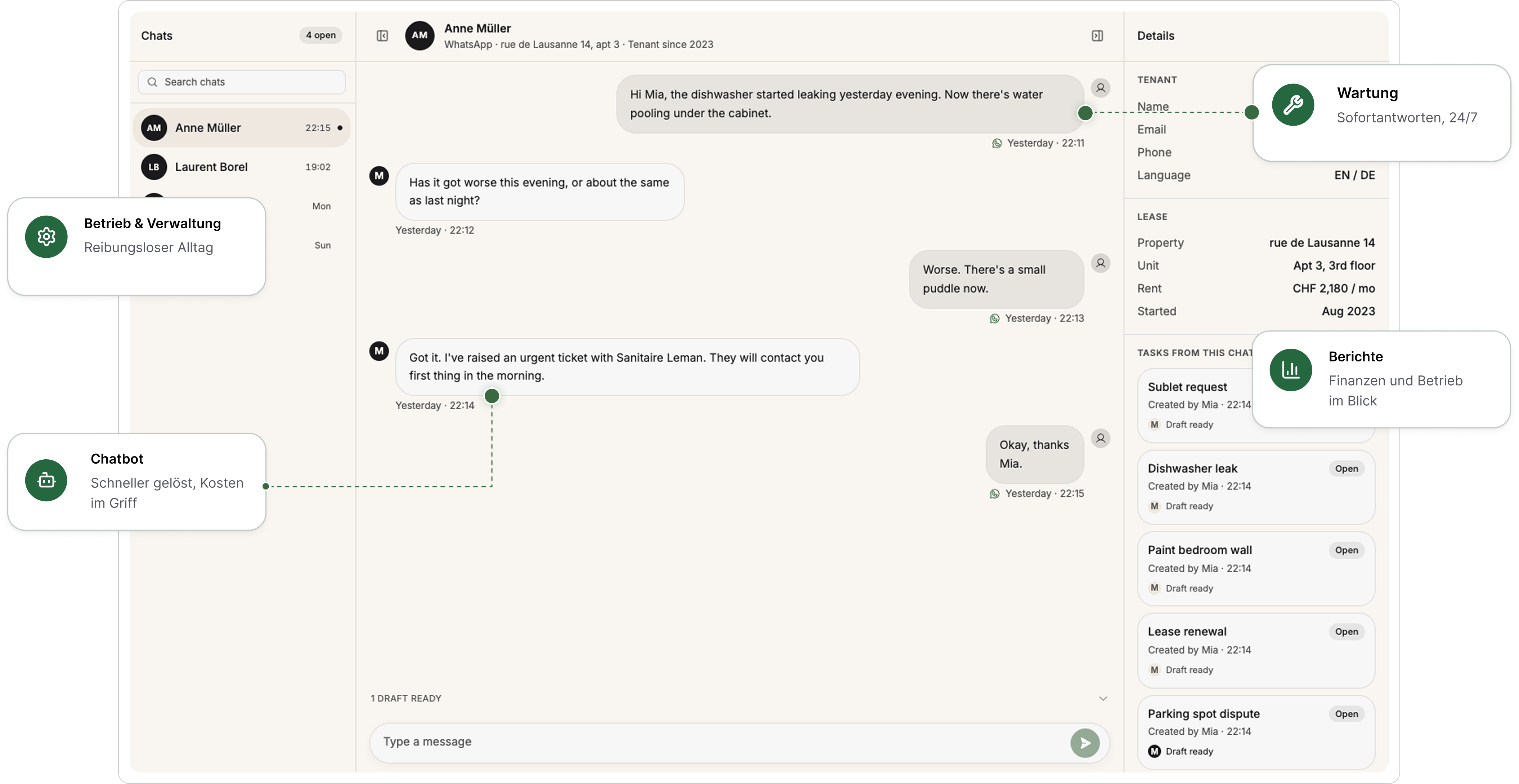Click Mia's M avatar beside 'Got it' message
The width and height of the screenshot is (1519, 784).
pos(378,351)
